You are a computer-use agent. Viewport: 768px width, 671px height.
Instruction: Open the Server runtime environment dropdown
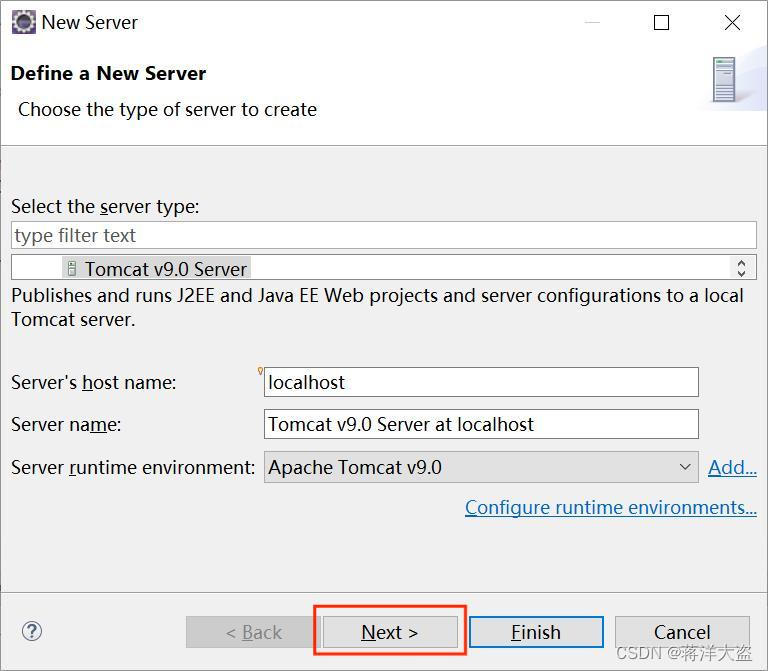coord(481,467)
